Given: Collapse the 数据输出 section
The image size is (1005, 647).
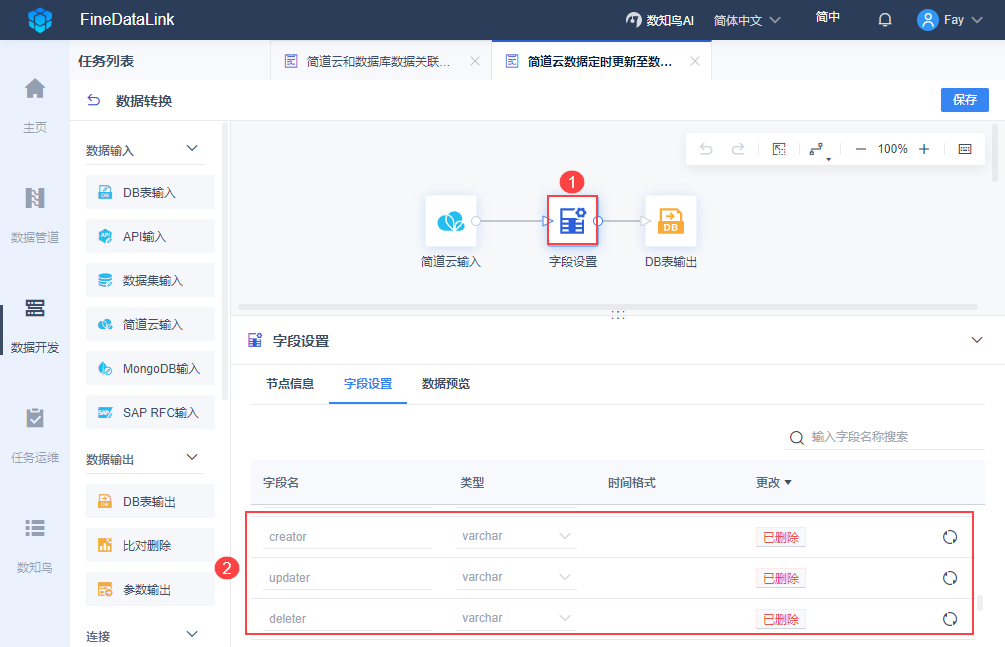Looking at the screenshot, I should pyautogui.click(x=192, y=458).
